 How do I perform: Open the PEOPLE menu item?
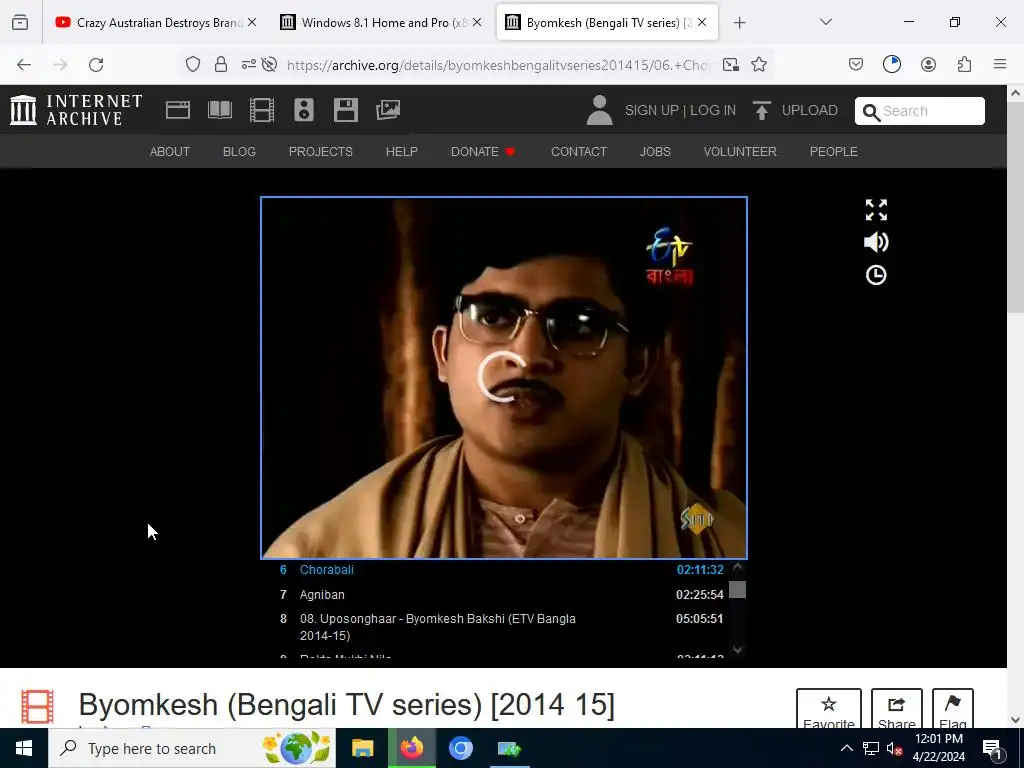(x=834, y=152)
